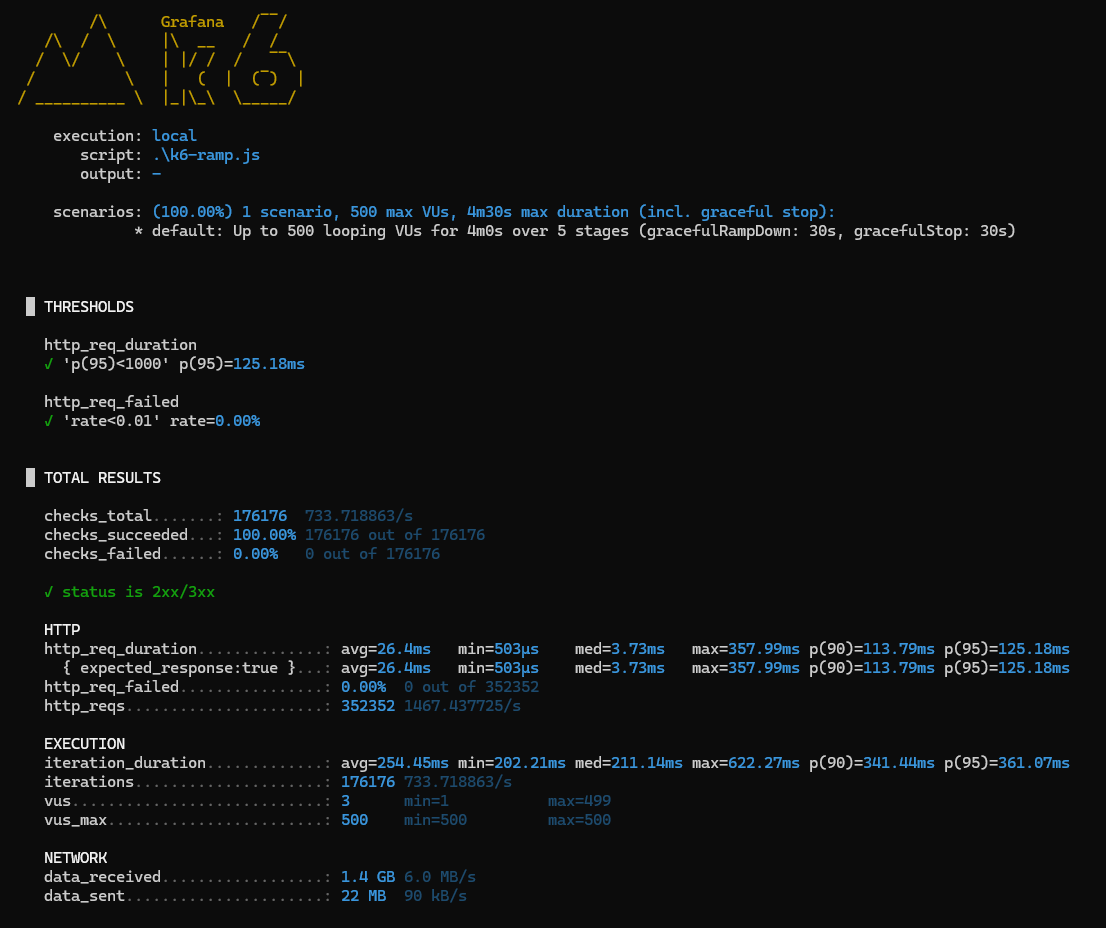1106x928 pixels.
Task: Select 'p(95)=125.18ms' in the expected_response row
Action: pos(1007,668)
